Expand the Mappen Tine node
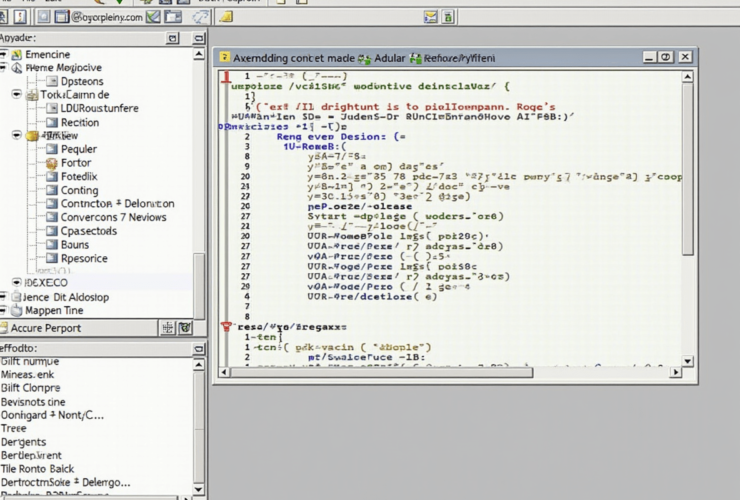 [x=3, y=310]
